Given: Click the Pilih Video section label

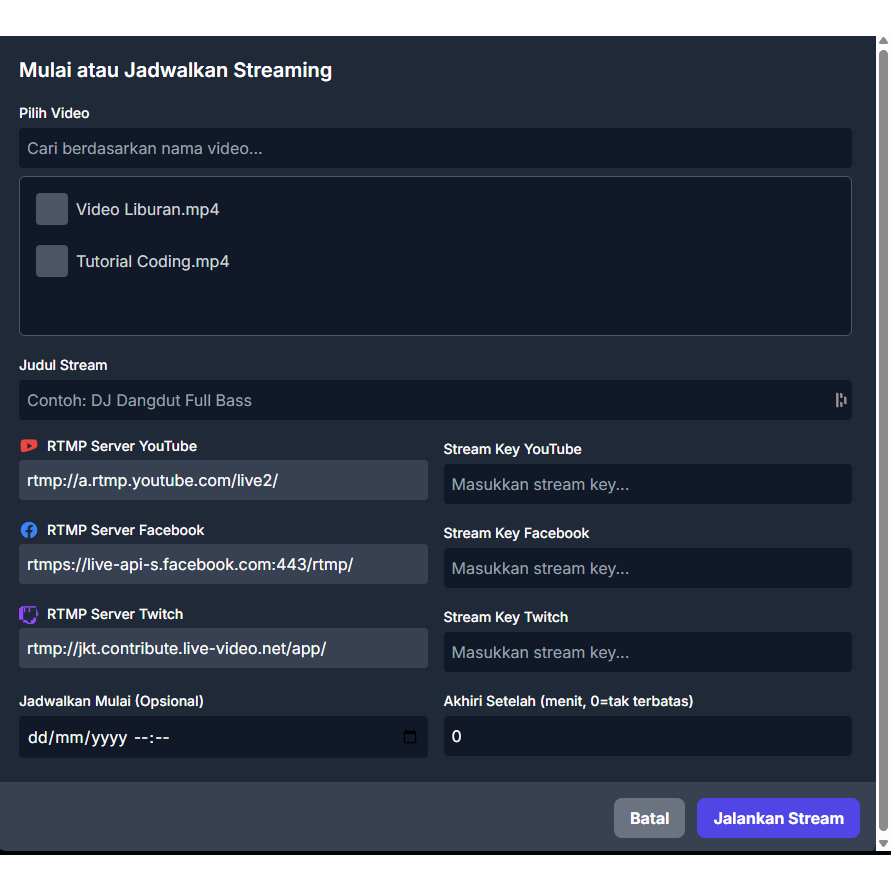Looking at the screenshot, I should pos(54,113).
